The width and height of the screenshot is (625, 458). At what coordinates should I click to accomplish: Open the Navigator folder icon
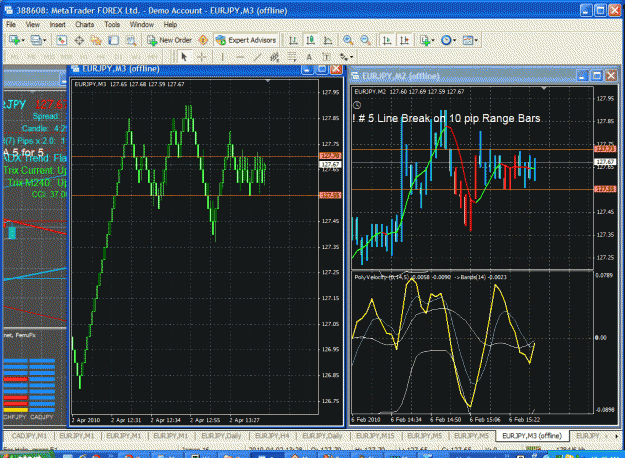click(96, 40)
